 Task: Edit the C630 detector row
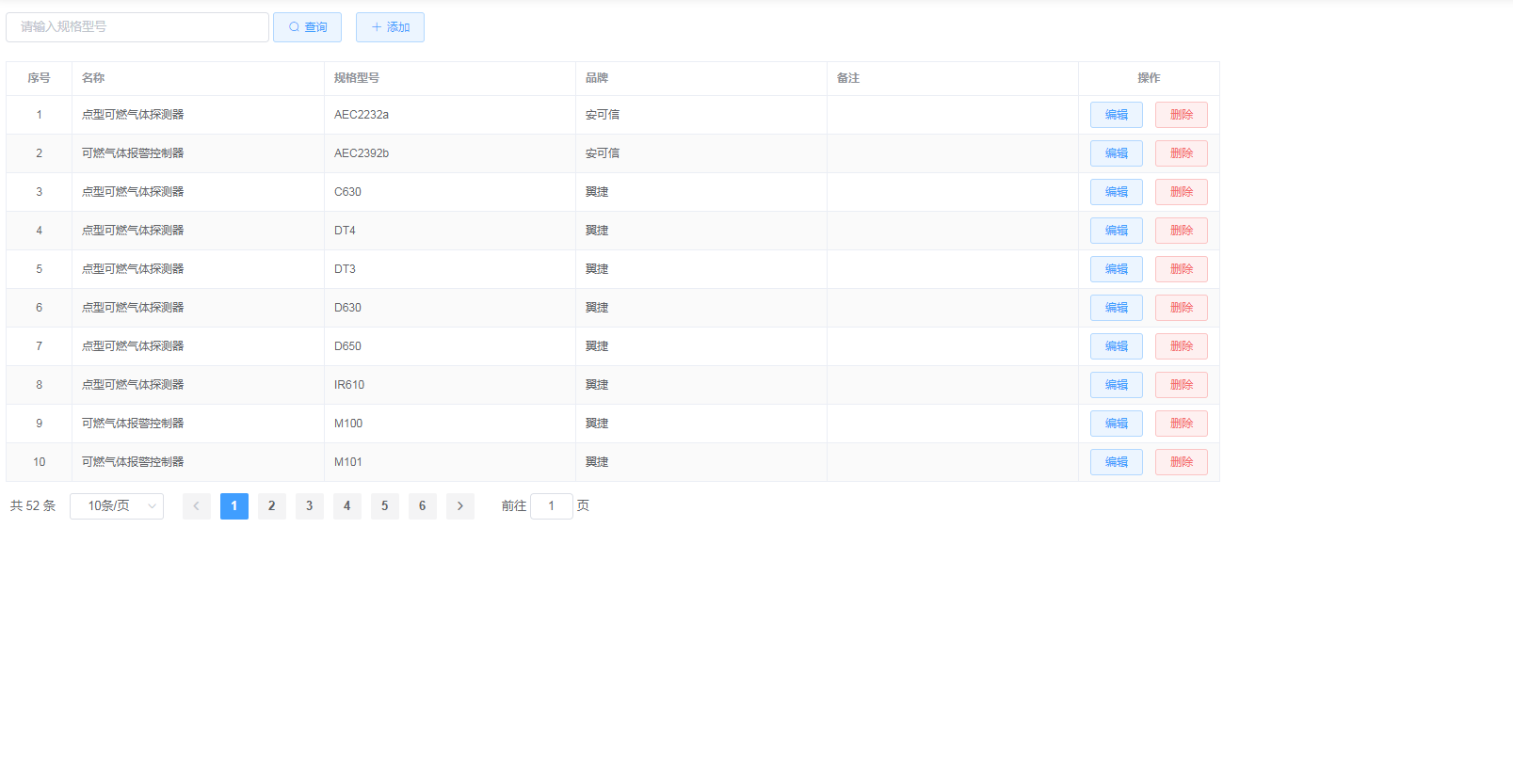[1116, 192]
